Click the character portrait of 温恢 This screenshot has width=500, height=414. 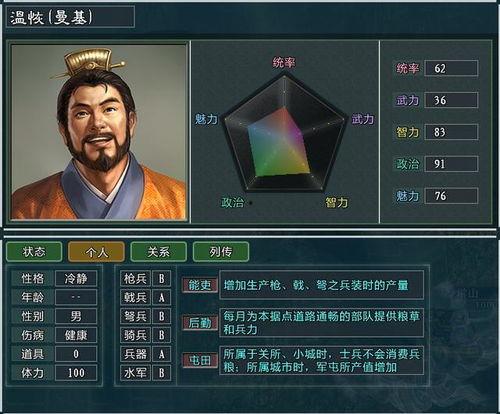pos(99,132)
